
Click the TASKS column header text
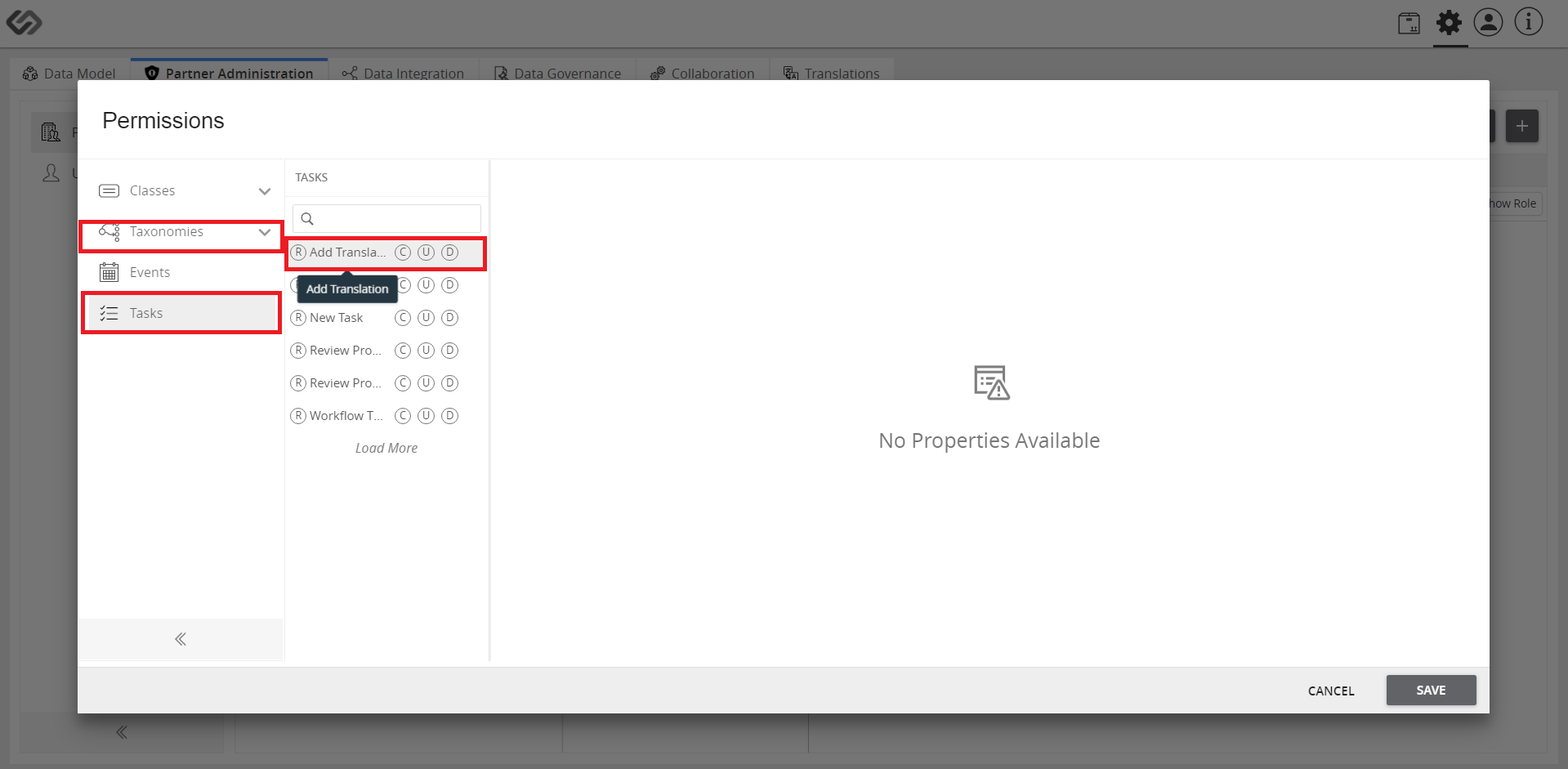tap(311, 177)
